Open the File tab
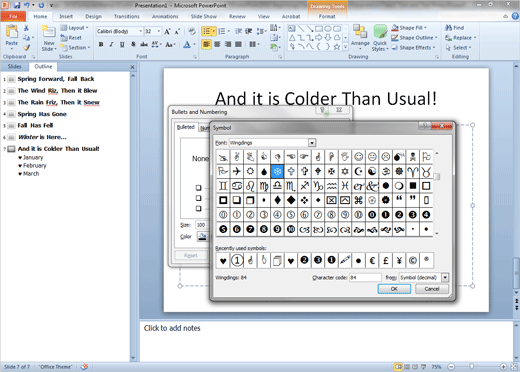The width and height of the screenshot is (520, 372). (x=13, y=16)
